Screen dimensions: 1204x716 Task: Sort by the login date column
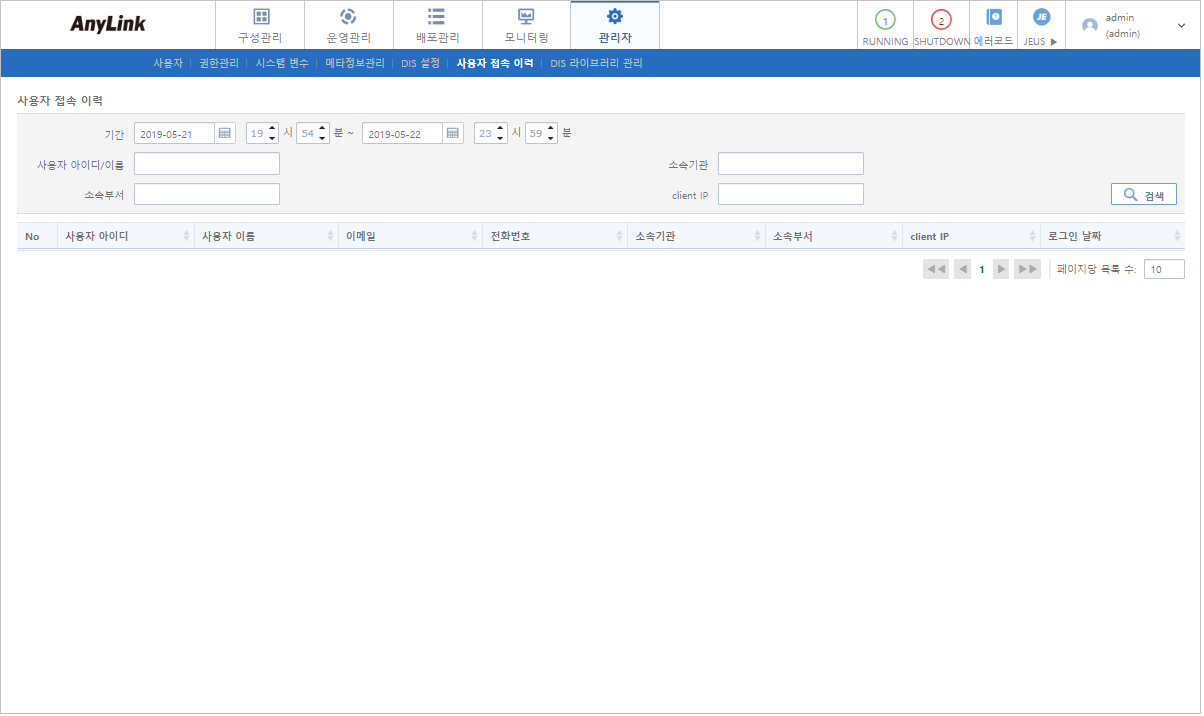point(1177,237)
